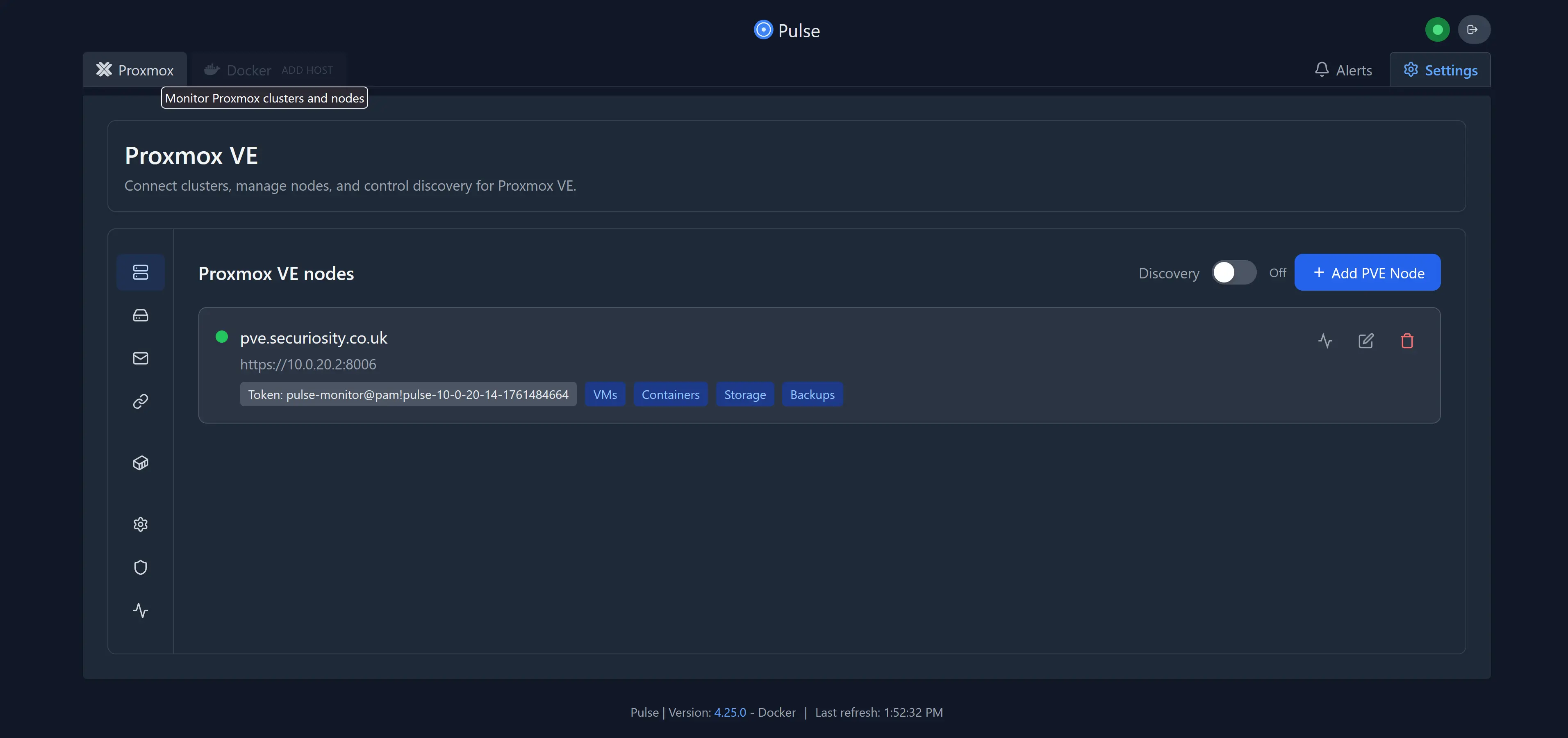Click the hard drive sidebar icon
Image resolution: width=1568 pixels, height=738 pixels.
(x=140, y=315)
